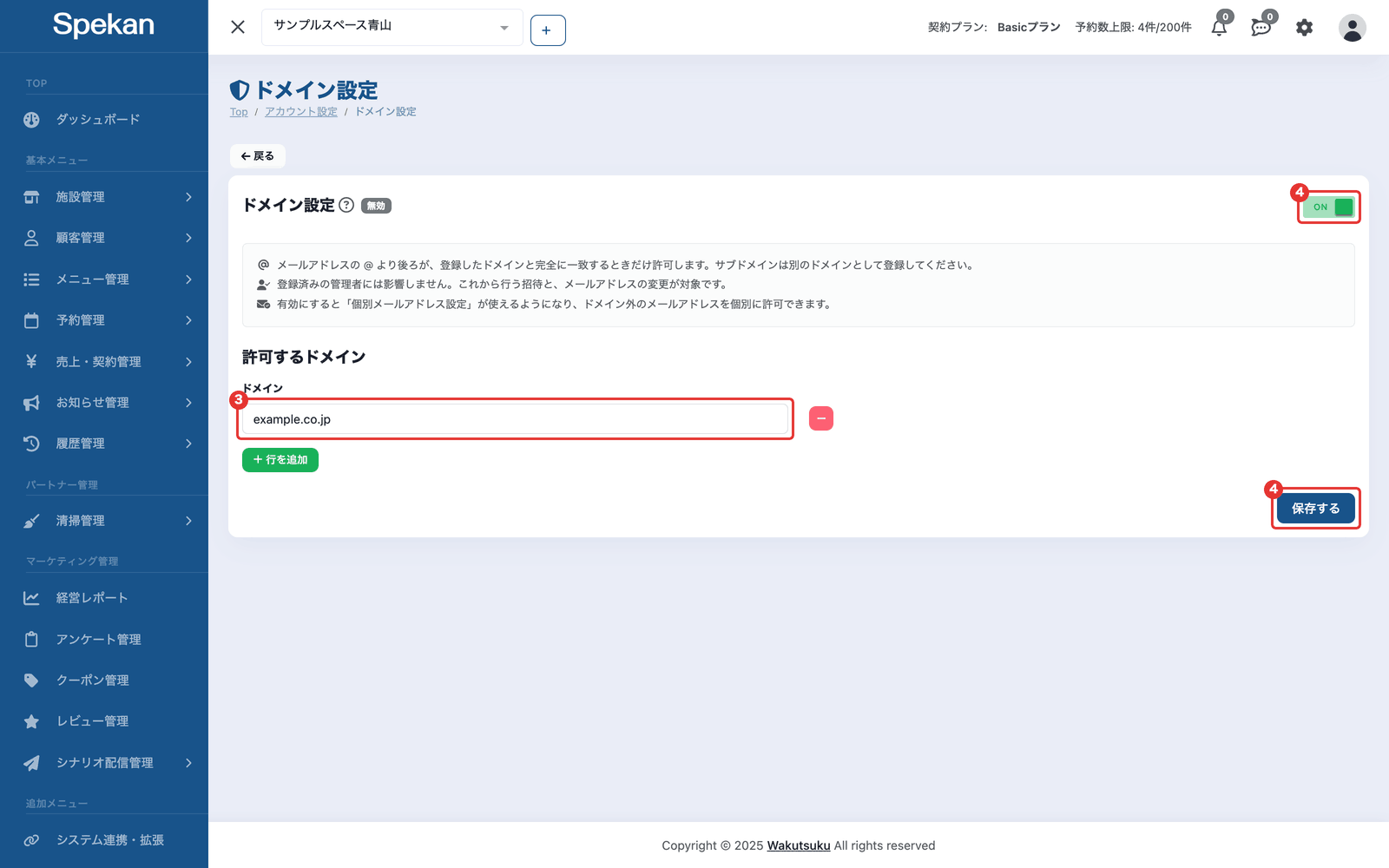Go back with the 戻る button
The width and height of the screenshot is (1389, 868).
pyautogui.click(x=258, y=156)
